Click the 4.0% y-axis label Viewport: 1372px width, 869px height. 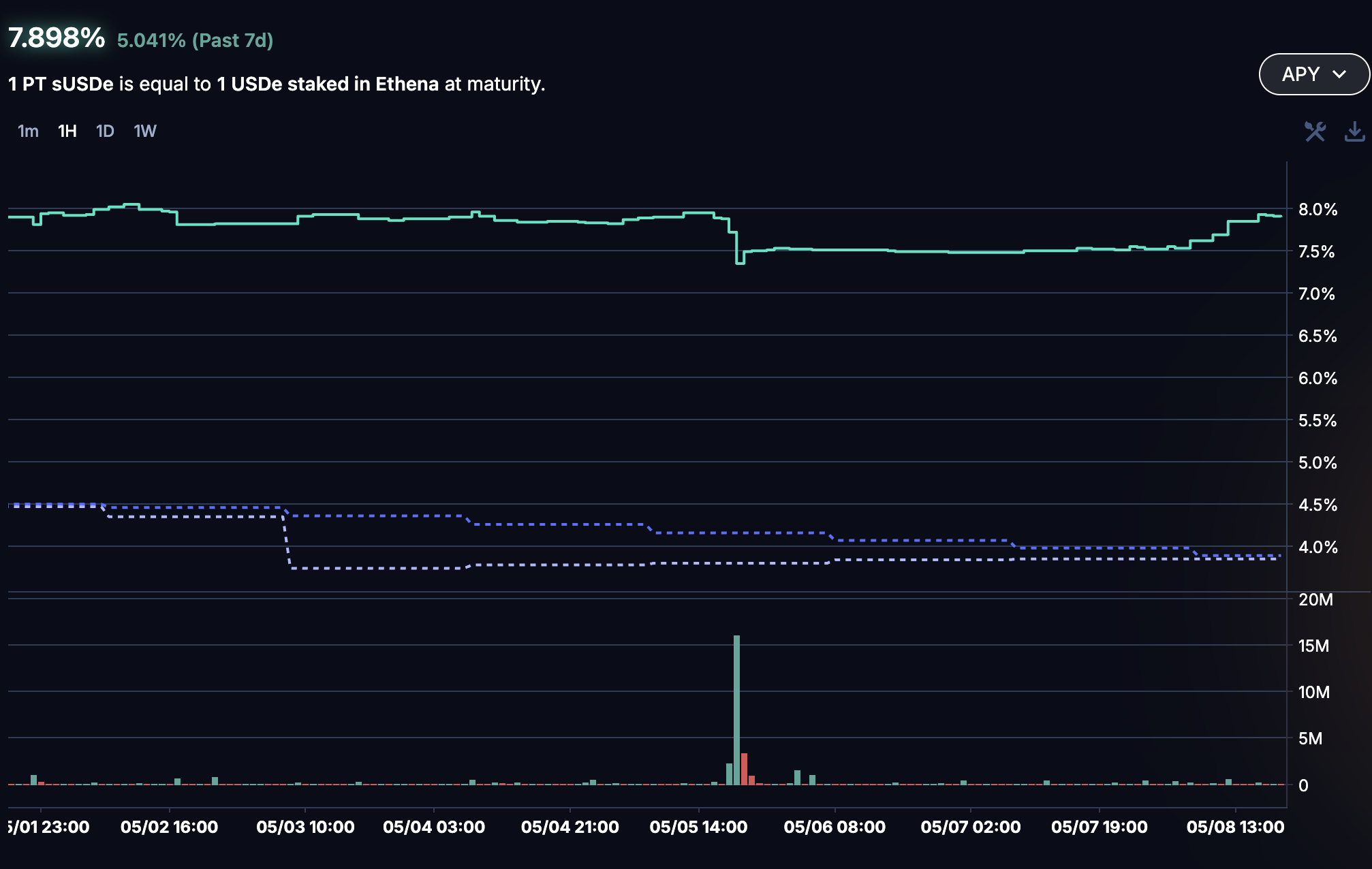click(1318, 548)
